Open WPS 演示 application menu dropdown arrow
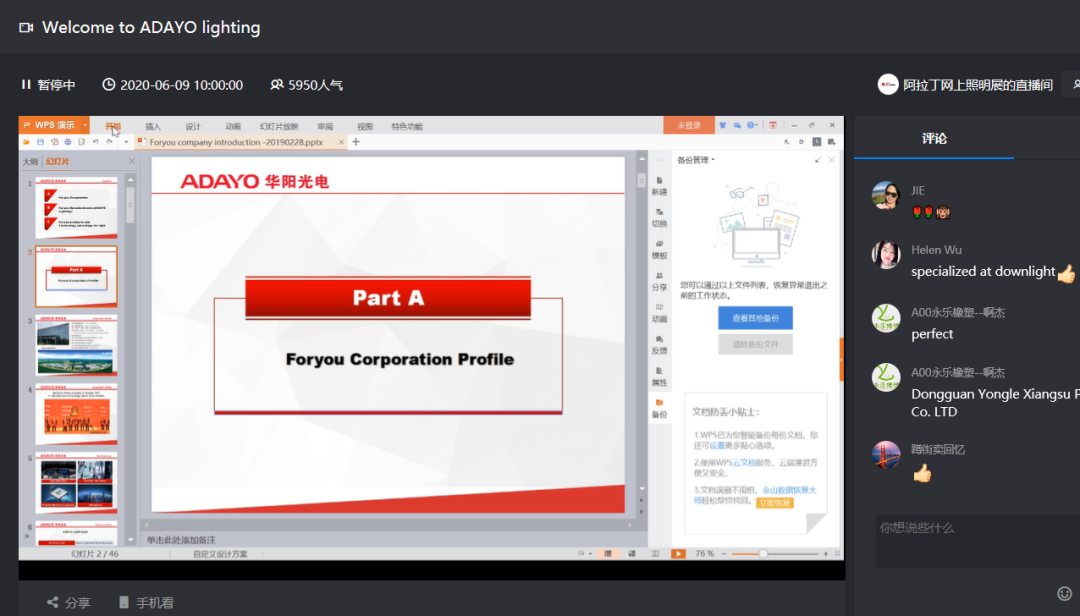The width and height of the screenshot is (1080, 616). (x=85, y=125)
